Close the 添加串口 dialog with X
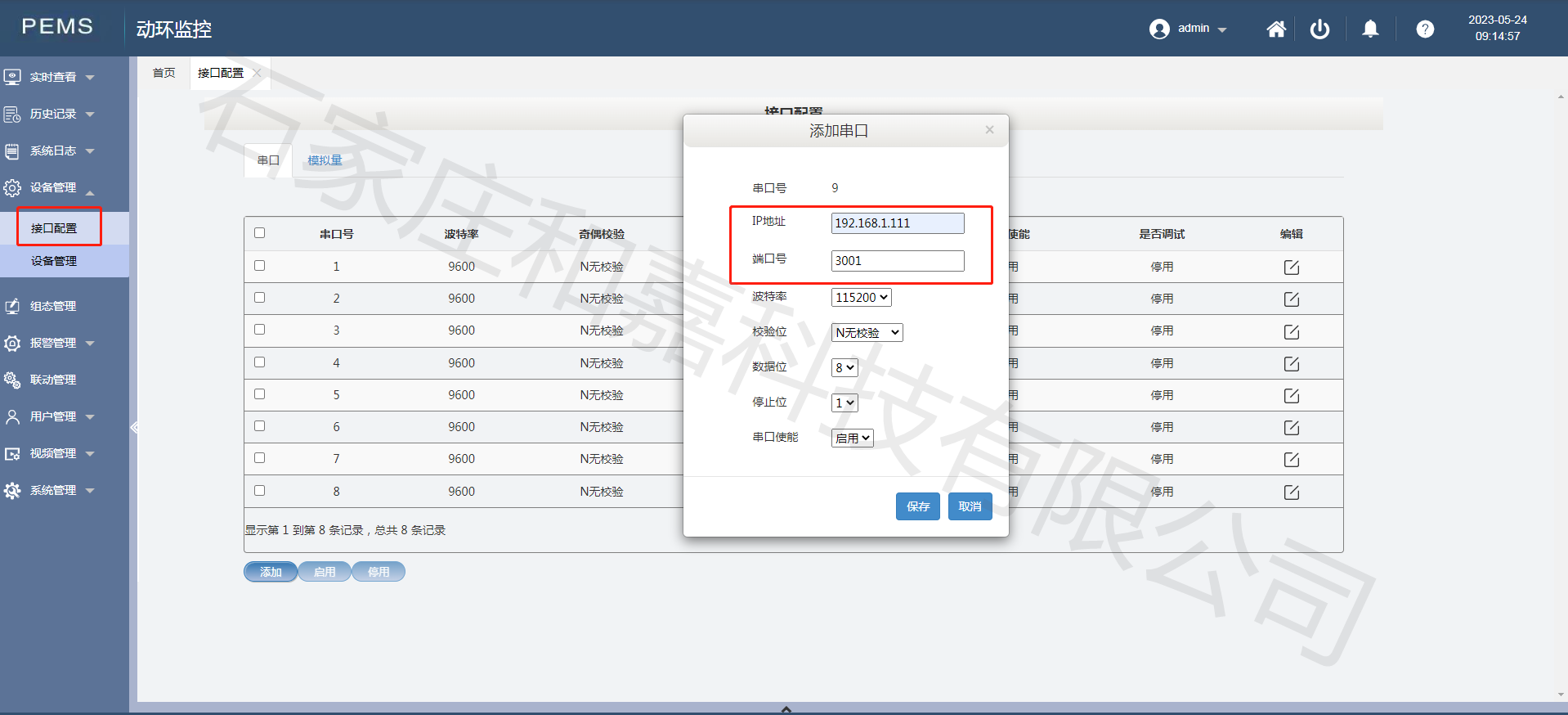The height and width of the screenshot is (715, 1568). (989, 130)
